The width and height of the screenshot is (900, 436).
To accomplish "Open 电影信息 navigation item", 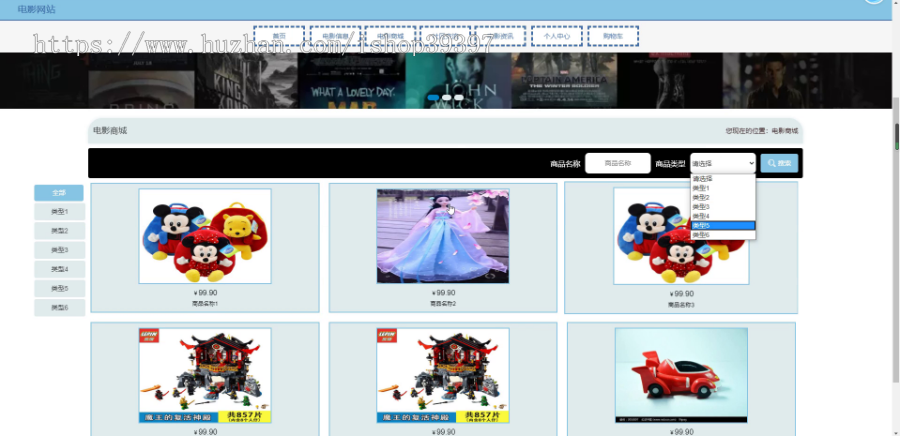I will (x=335, y=36).
